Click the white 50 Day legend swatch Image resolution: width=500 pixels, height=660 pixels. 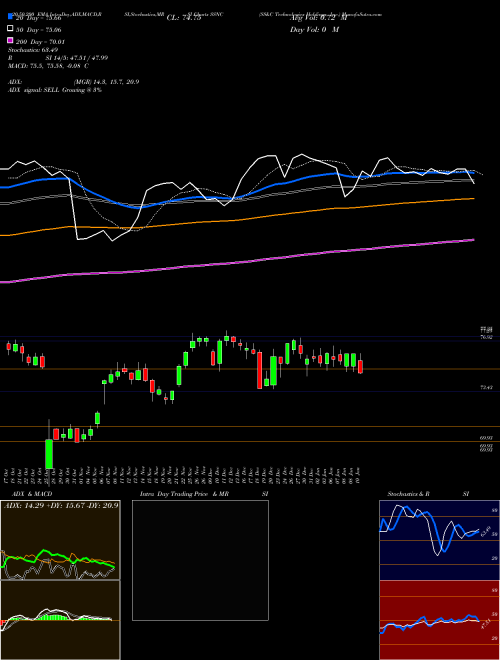click(x=10, y=29)
